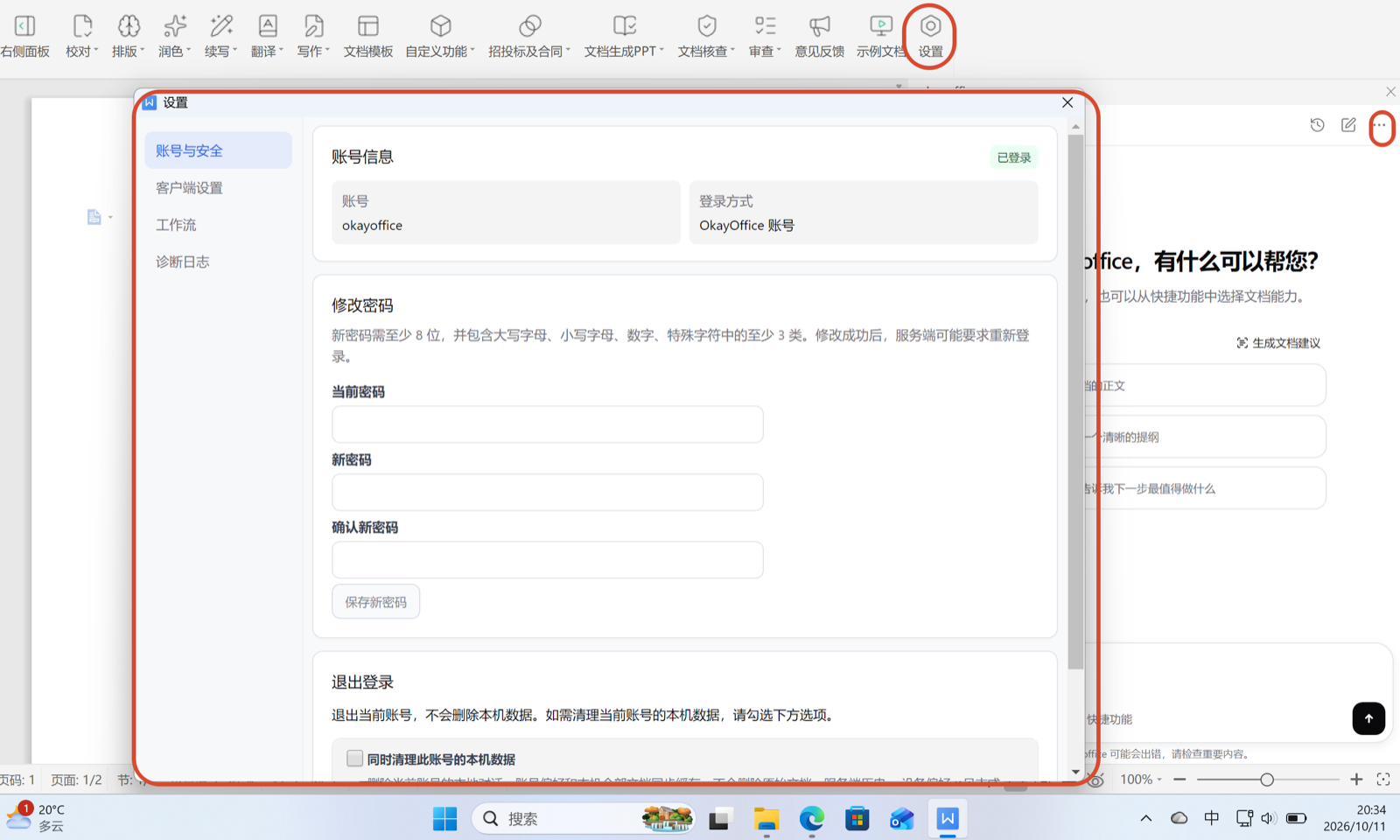Open the zoom percentage 100% dropdown
This screenshot has height=840, width=1400.
point(1141,779)
